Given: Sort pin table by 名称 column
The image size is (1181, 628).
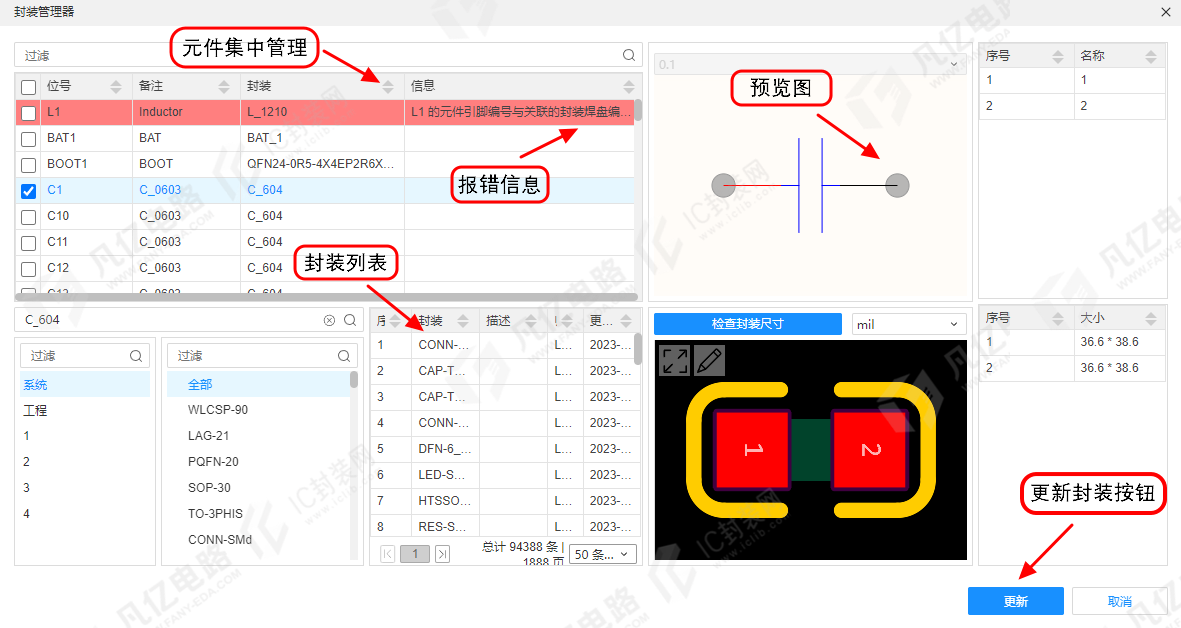Looking at the screenshot, I should pos(1151,56).
